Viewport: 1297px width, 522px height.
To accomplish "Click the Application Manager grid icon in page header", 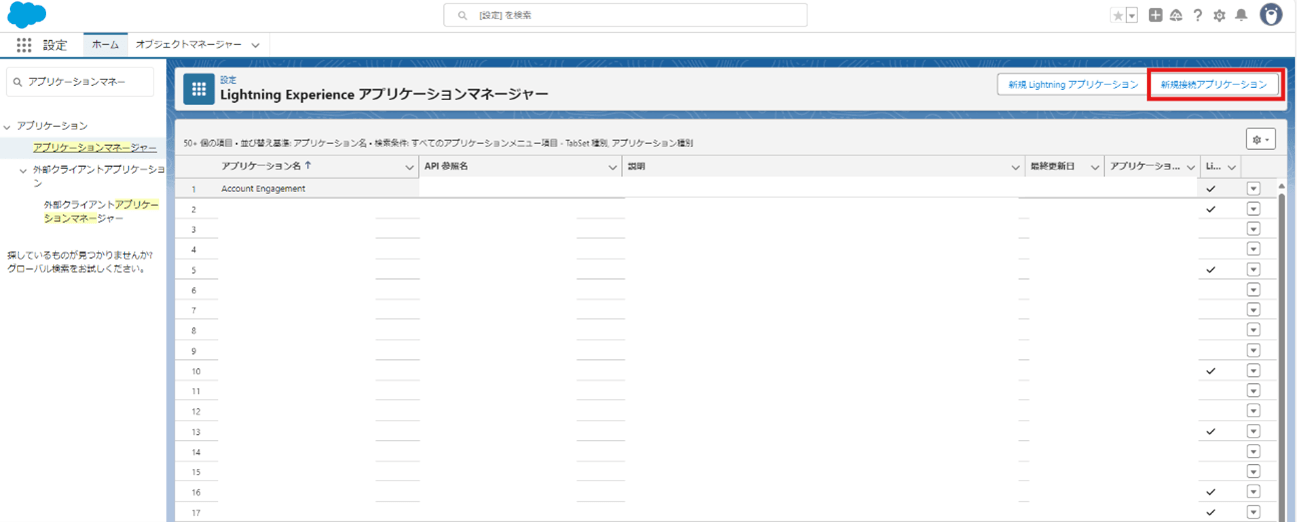I will coord(198,89).
